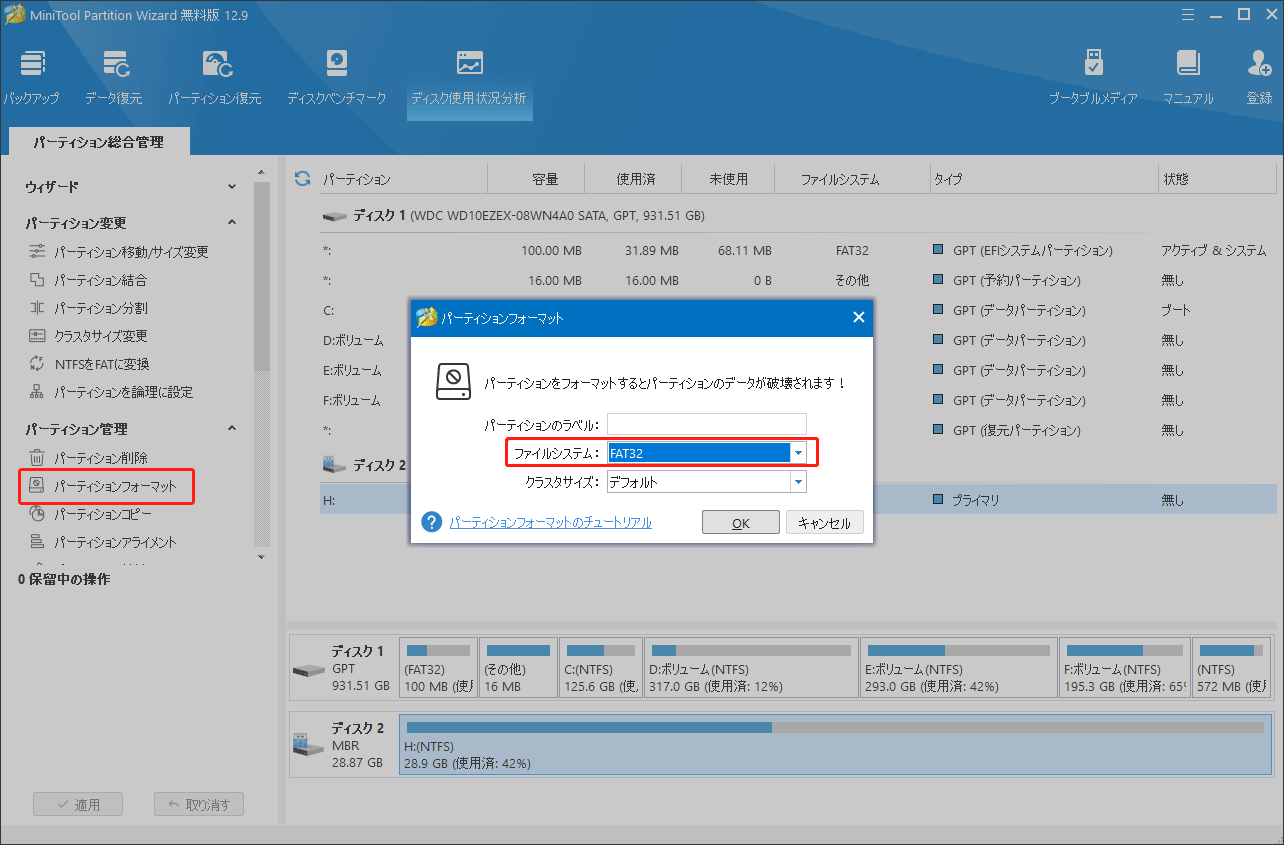Choose パーティションフォーマット in the sidebar
The width and height of the screenshot is (1284, 845).
point(106,486)
